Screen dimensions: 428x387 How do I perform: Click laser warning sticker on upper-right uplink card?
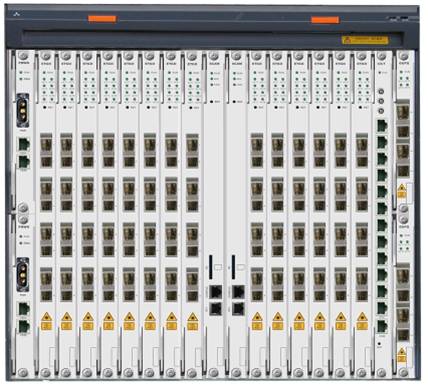click(402, 191)
